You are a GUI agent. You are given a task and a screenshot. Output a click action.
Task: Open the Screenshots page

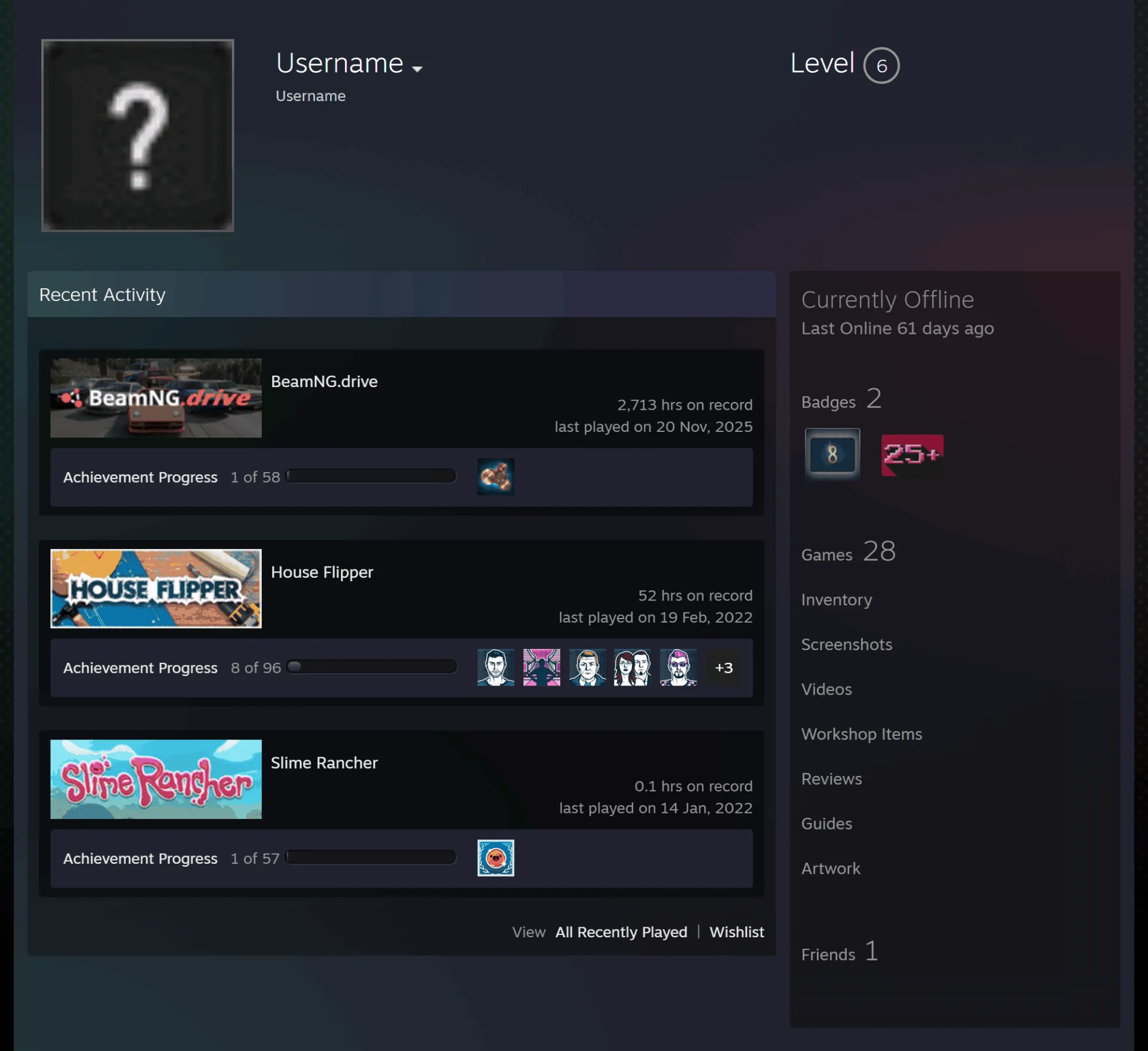(x=847, y=644)
